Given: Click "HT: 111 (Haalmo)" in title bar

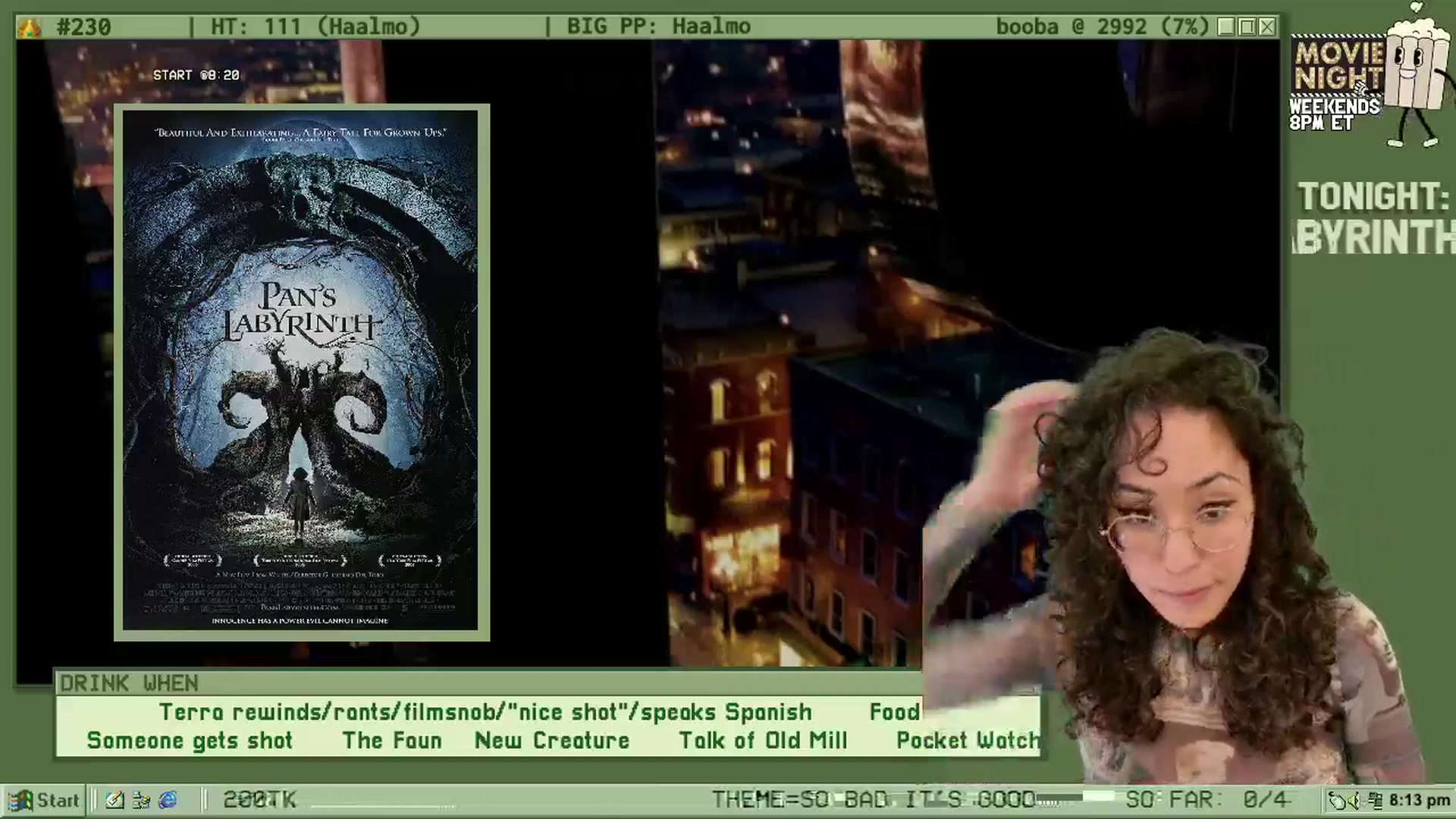Looking at the screenshot, I should click(x=315, y=27).
